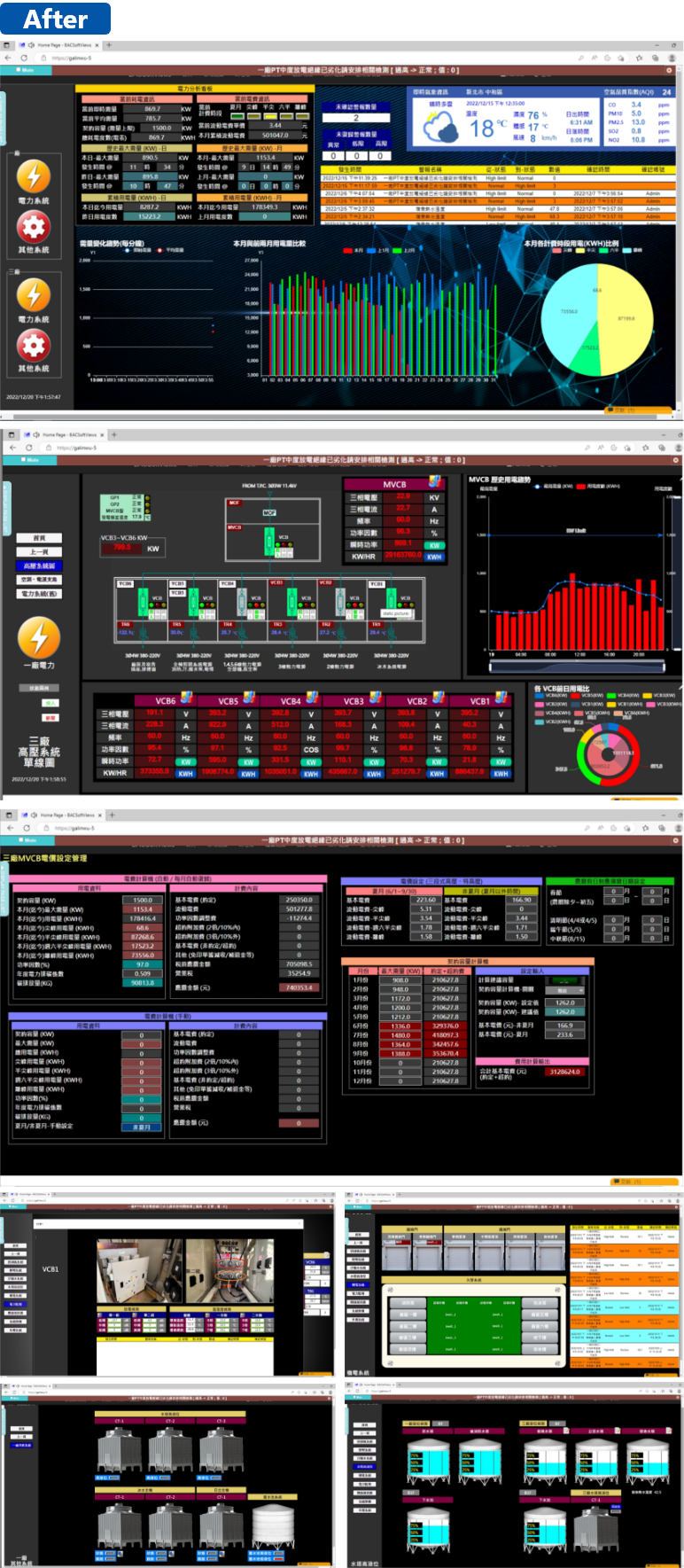684x1568 pixels.
Task: Open 其他系統 gear icon in the upper dashboard group
Action: point(33,227)
